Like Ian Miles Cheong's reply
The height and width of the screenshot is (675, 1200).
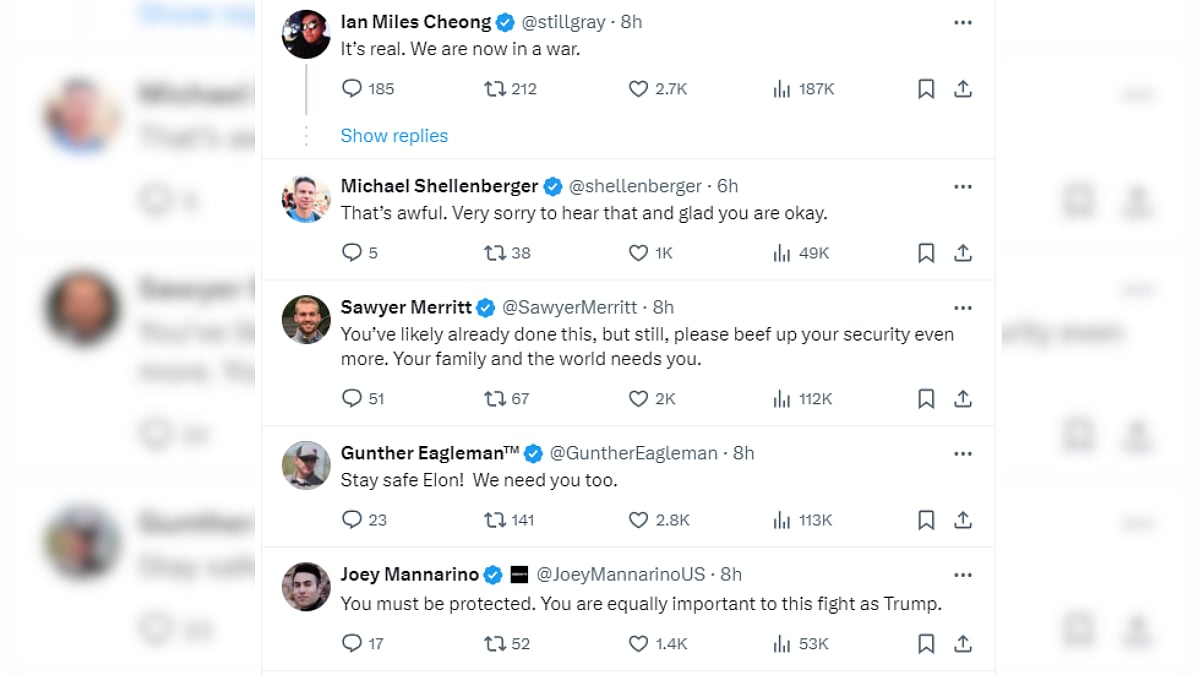639,89
